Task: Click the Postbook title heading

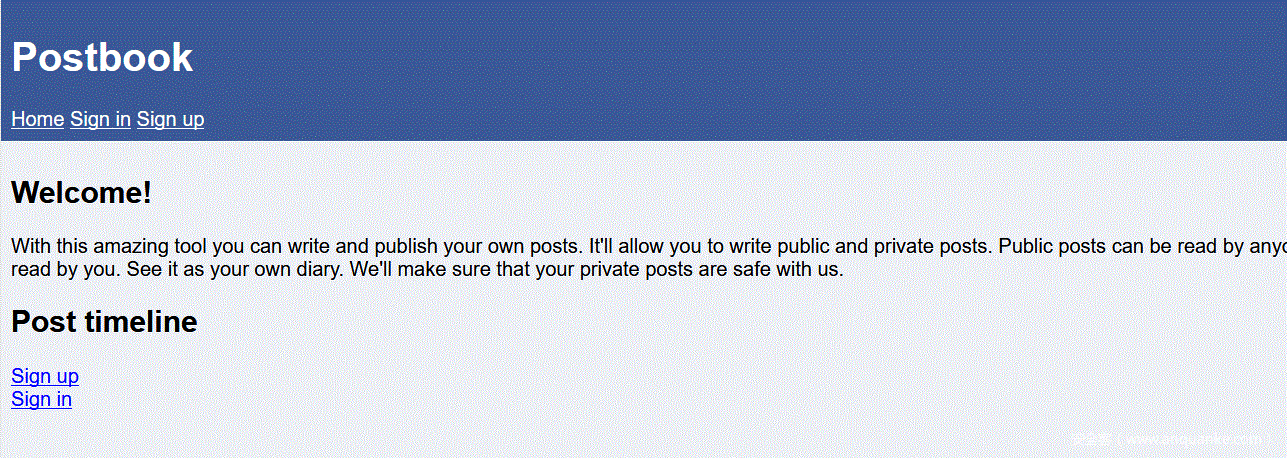Action: [x=102, y=57]
